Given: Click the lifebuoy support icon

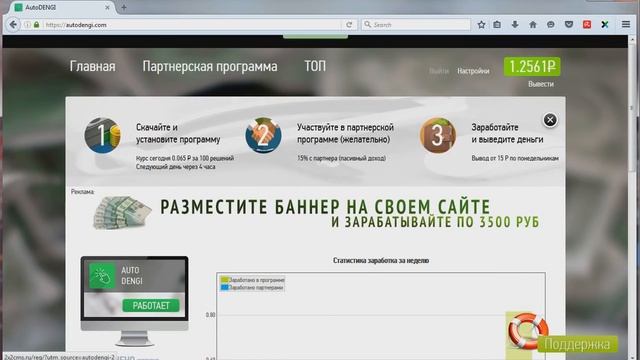Looking at the screenshot, I should pos(528,331).
